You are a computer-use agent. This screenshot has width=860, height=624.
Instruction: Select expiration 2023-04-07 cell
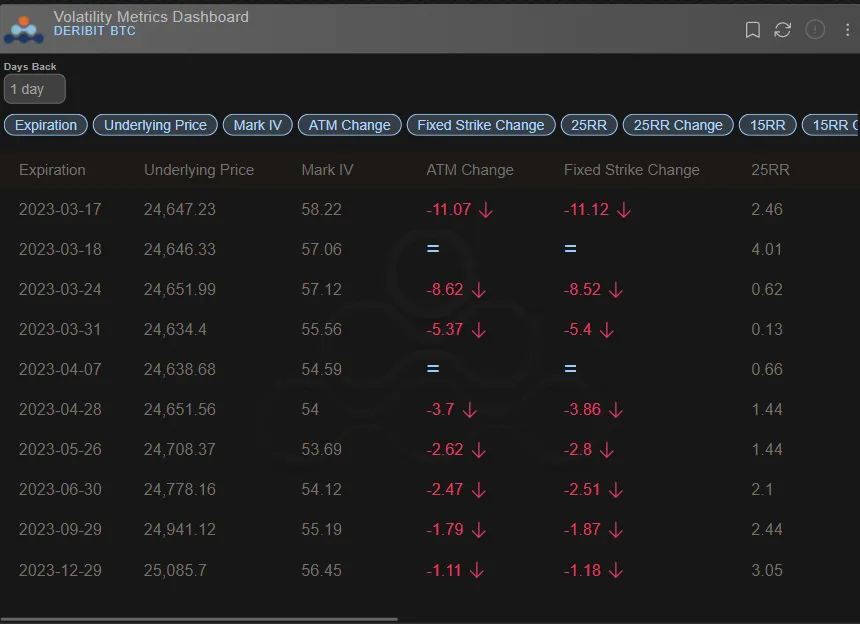tap(60, 370)
